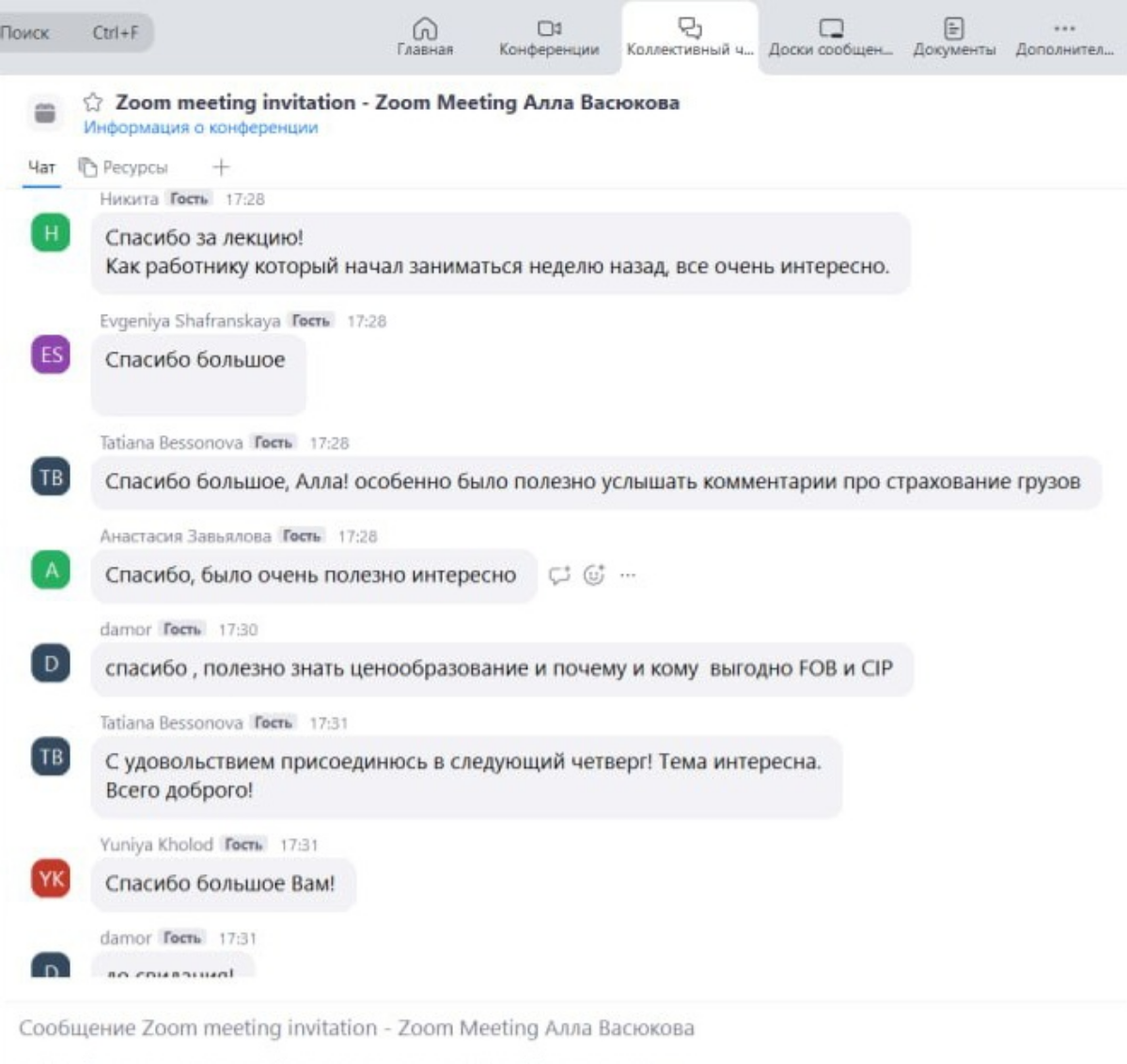Click Никита's green H avatar
The image size is (1127, 1064).
(x=51, y=233)
